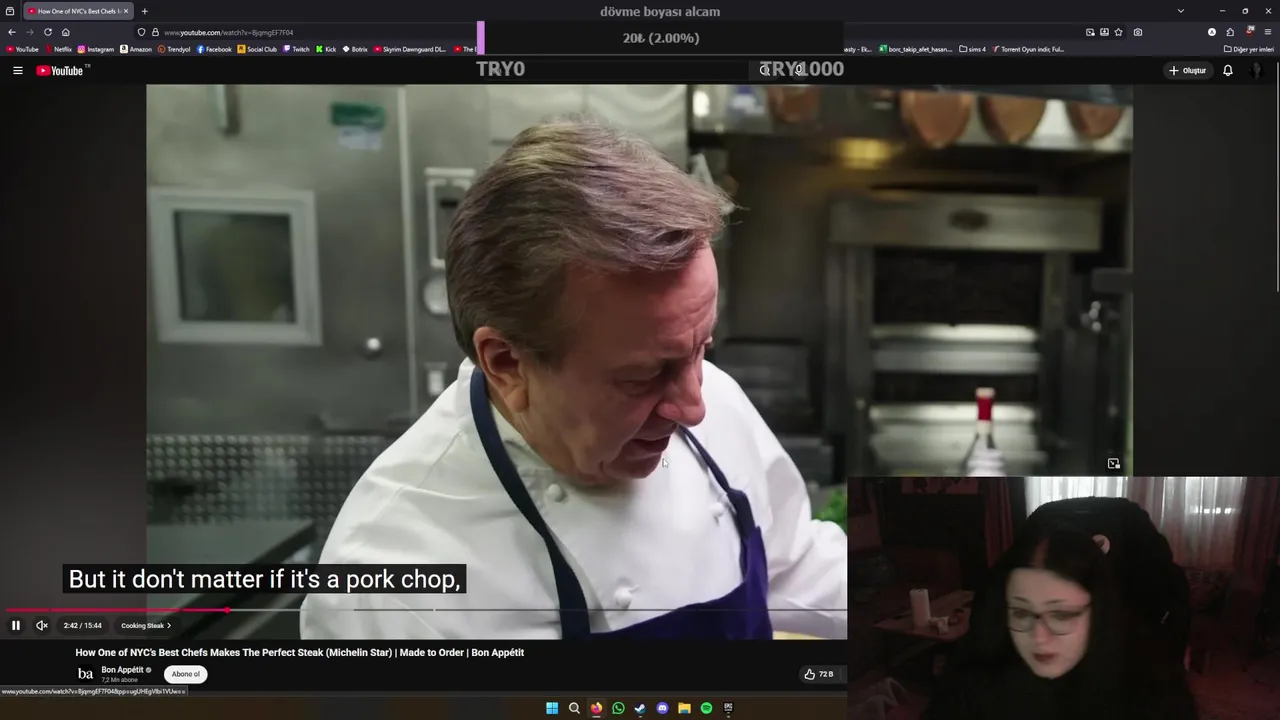Image resolution: width=1280 pixels, height=720 pixels.
Task: Take a screenshot with camera toolbar icon
Action: pos(1138,32)
